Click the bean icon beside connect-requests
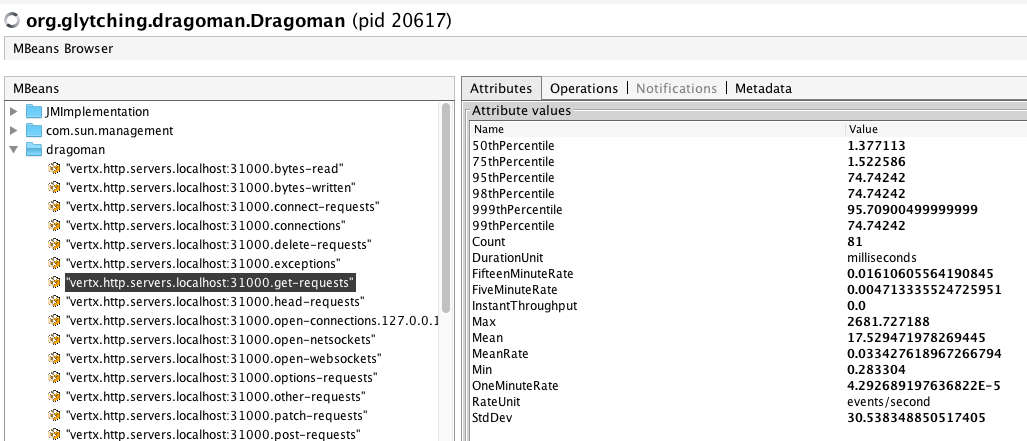Image resolution: width=1027 pixels, height=441 pixels. 54,207
